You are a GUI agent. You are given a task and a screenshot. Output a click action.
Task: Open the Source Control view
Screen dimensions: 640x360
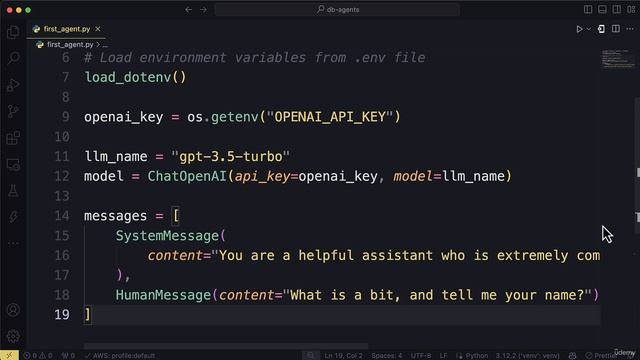click(13, 111)
